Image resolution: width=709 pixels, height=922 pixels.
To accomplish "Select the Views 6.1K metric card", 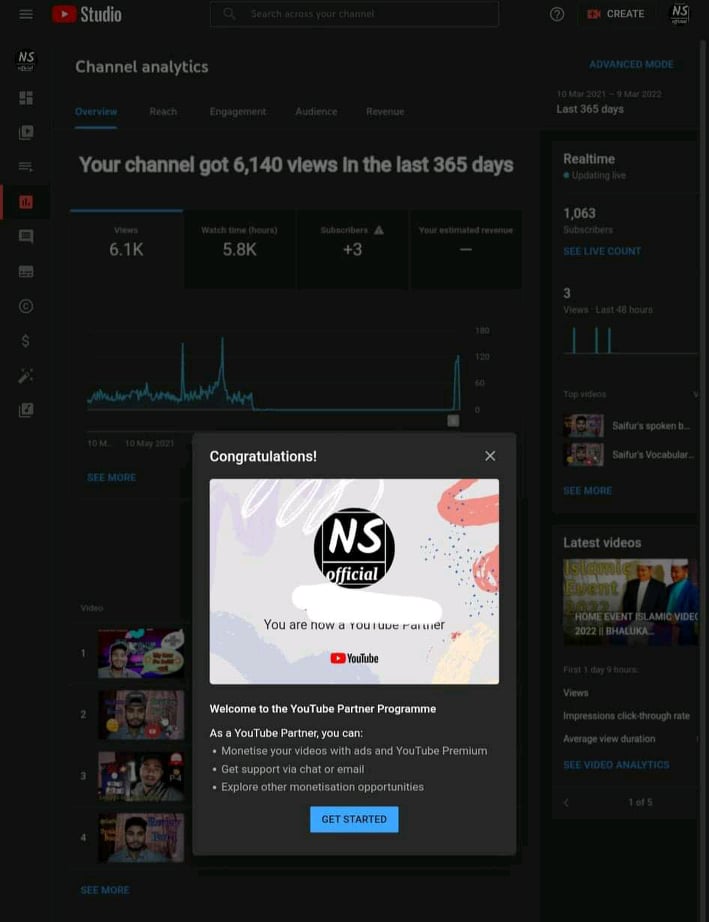I will pos(126,249).
